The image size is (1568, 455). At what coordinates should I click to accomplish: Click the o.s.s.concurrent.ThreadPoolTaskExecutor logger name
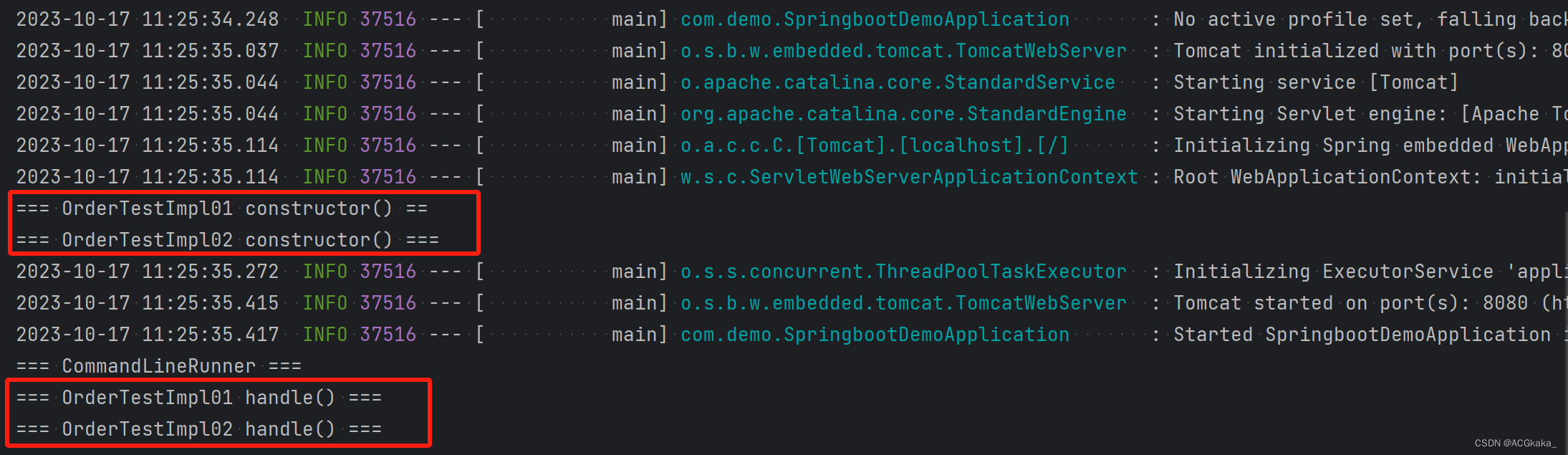pos(903,272)
